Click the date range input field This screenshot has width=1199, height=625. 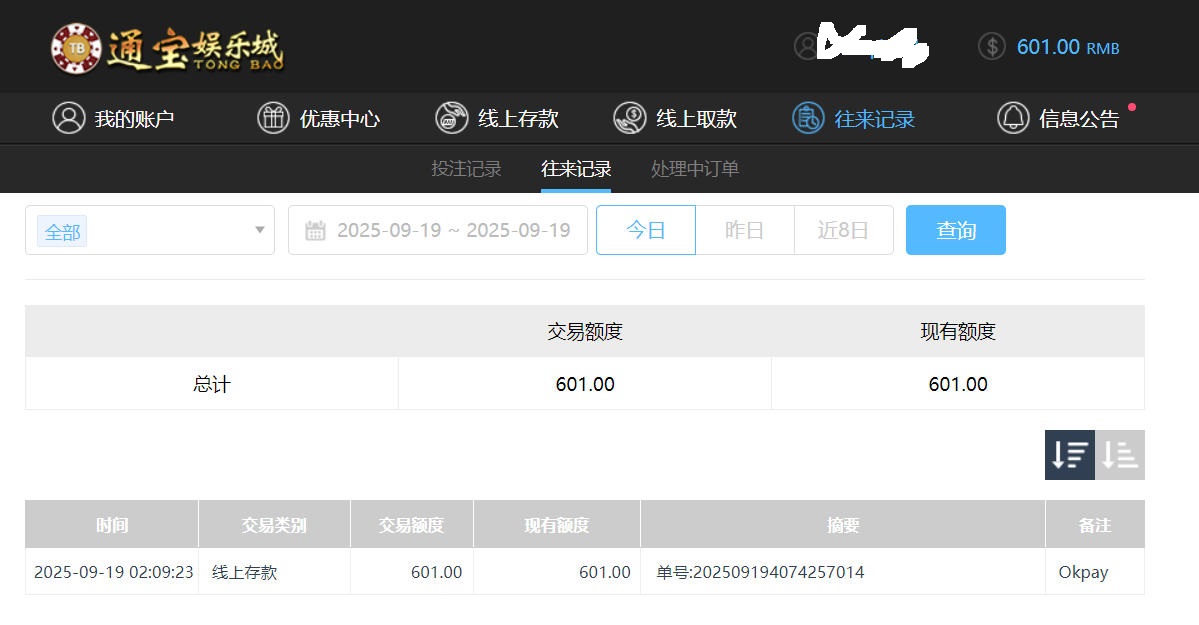pyautogui.click(x=453, y=230)
